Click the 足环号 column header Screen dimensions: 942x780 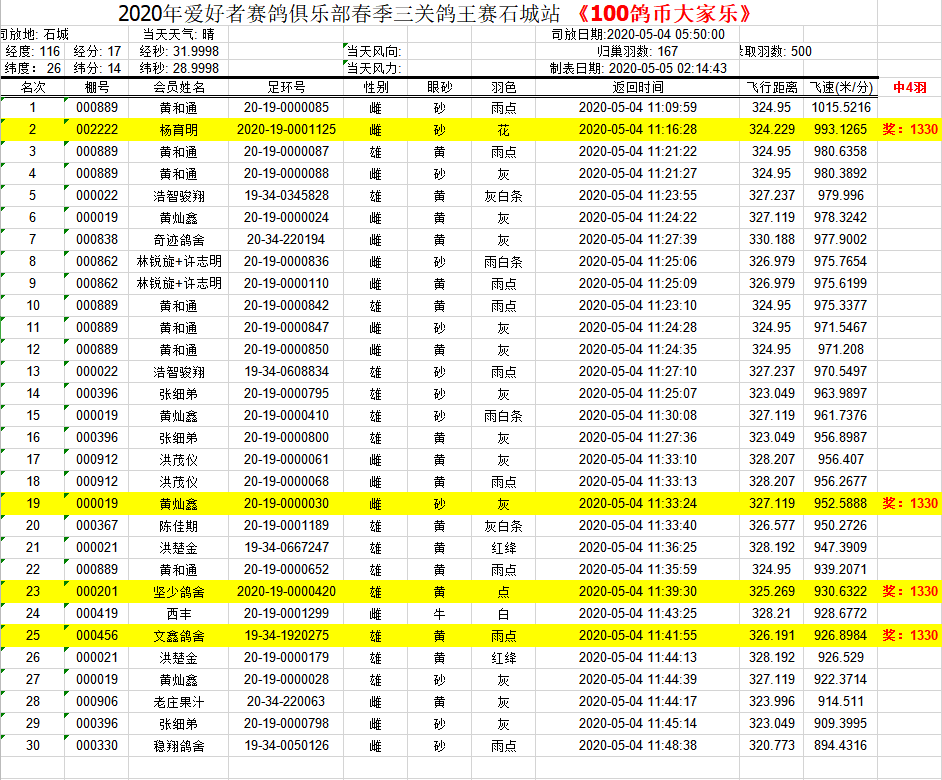286,88
